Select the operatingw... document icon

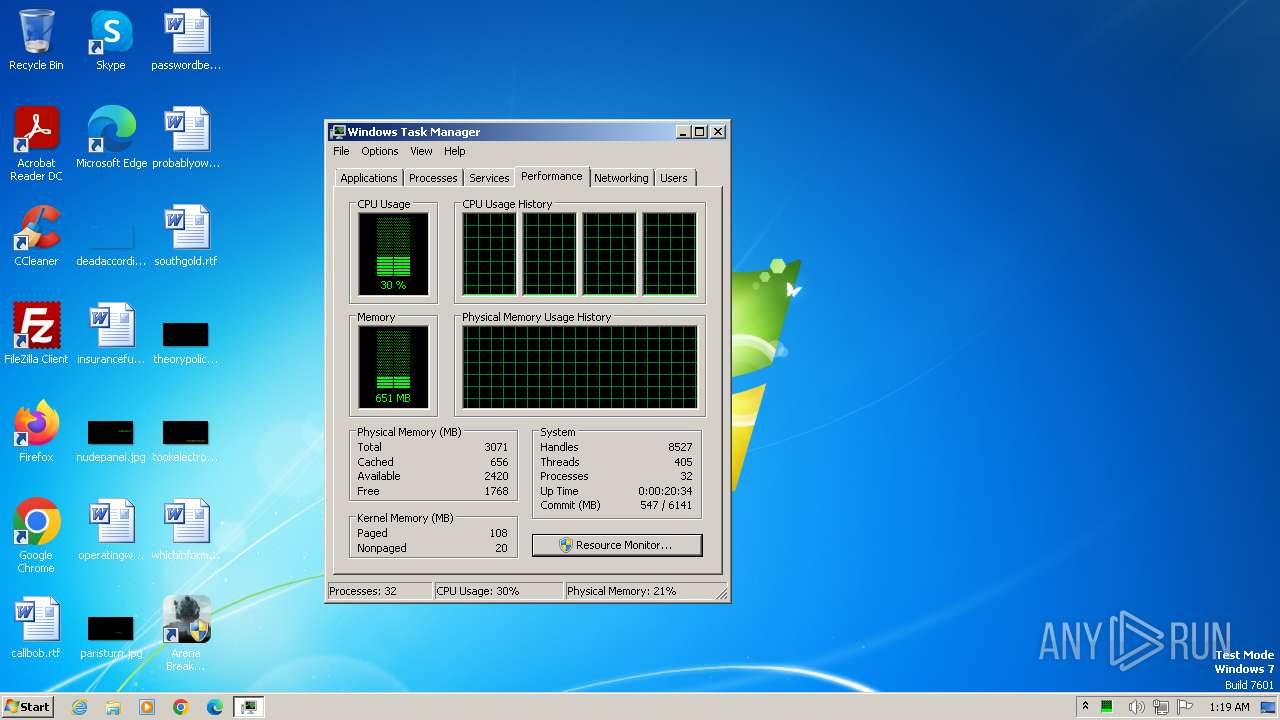111,530
